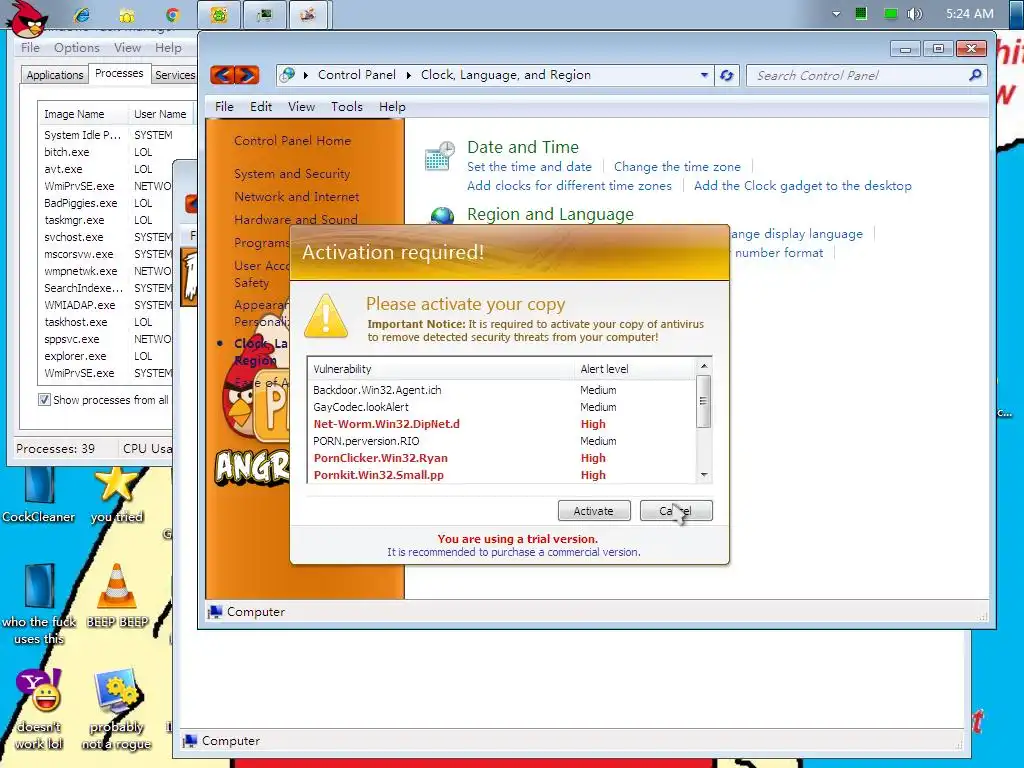Click the Image Name column header
The image size is (1024, 768).
point(82,114)
